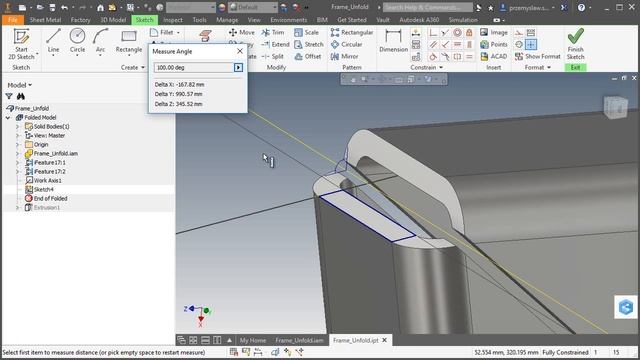Click Import Points tool
The height and width of the screenshot is (360, 640).
click(494, 44)
